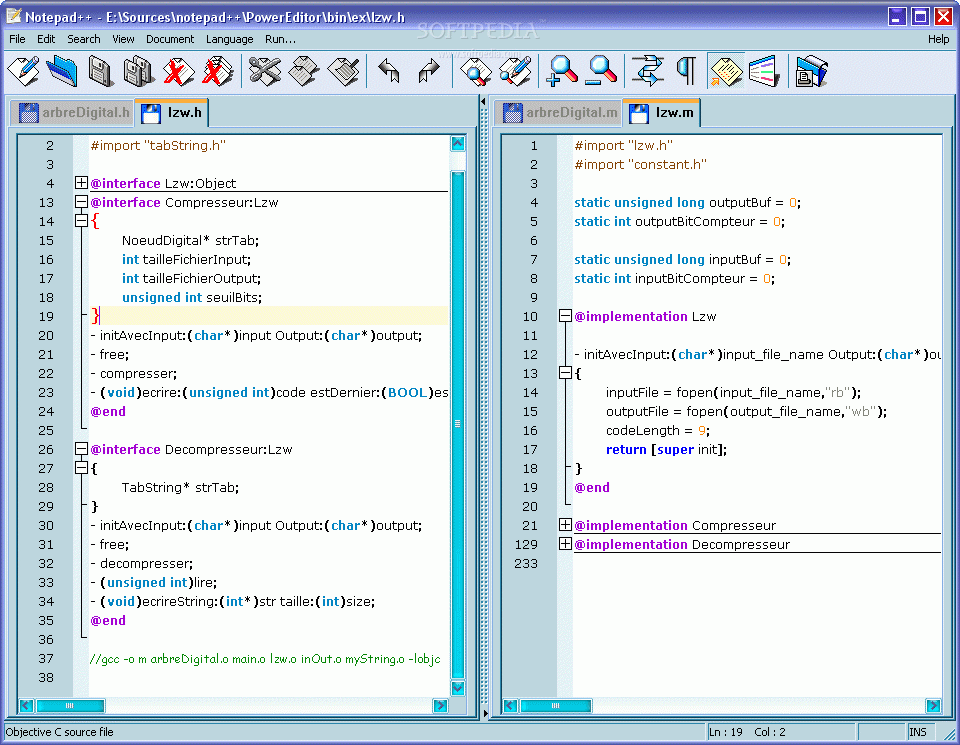960x745 pixels.
Task: Undo last action with left arrow icon
Action: coord(389,70)
